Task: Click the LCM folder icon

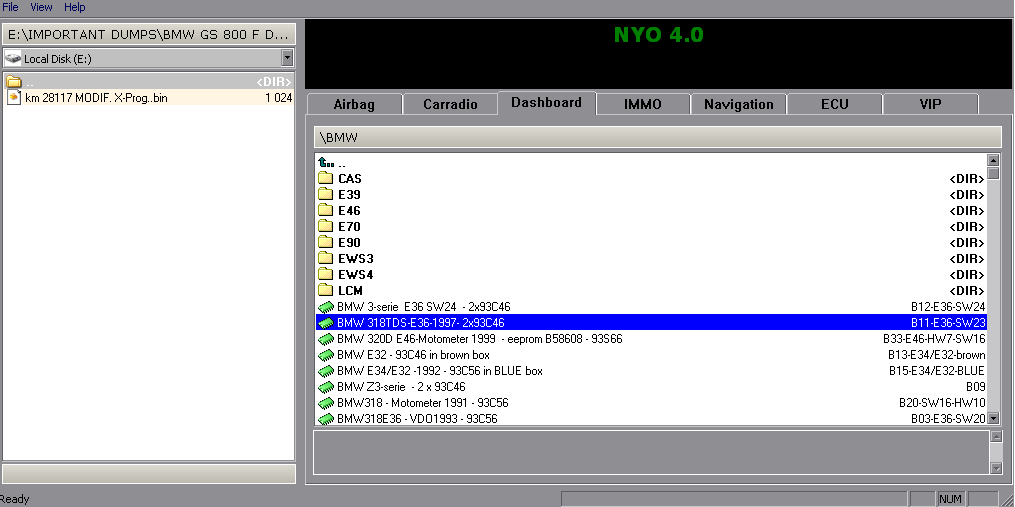Action: (x=325, y=291)
